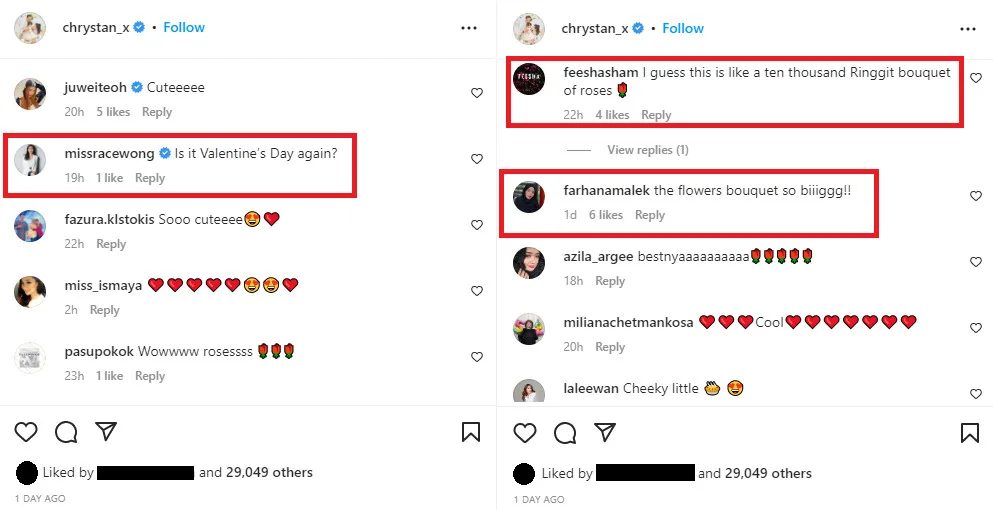Open more options in left panel header

[469, 28]
